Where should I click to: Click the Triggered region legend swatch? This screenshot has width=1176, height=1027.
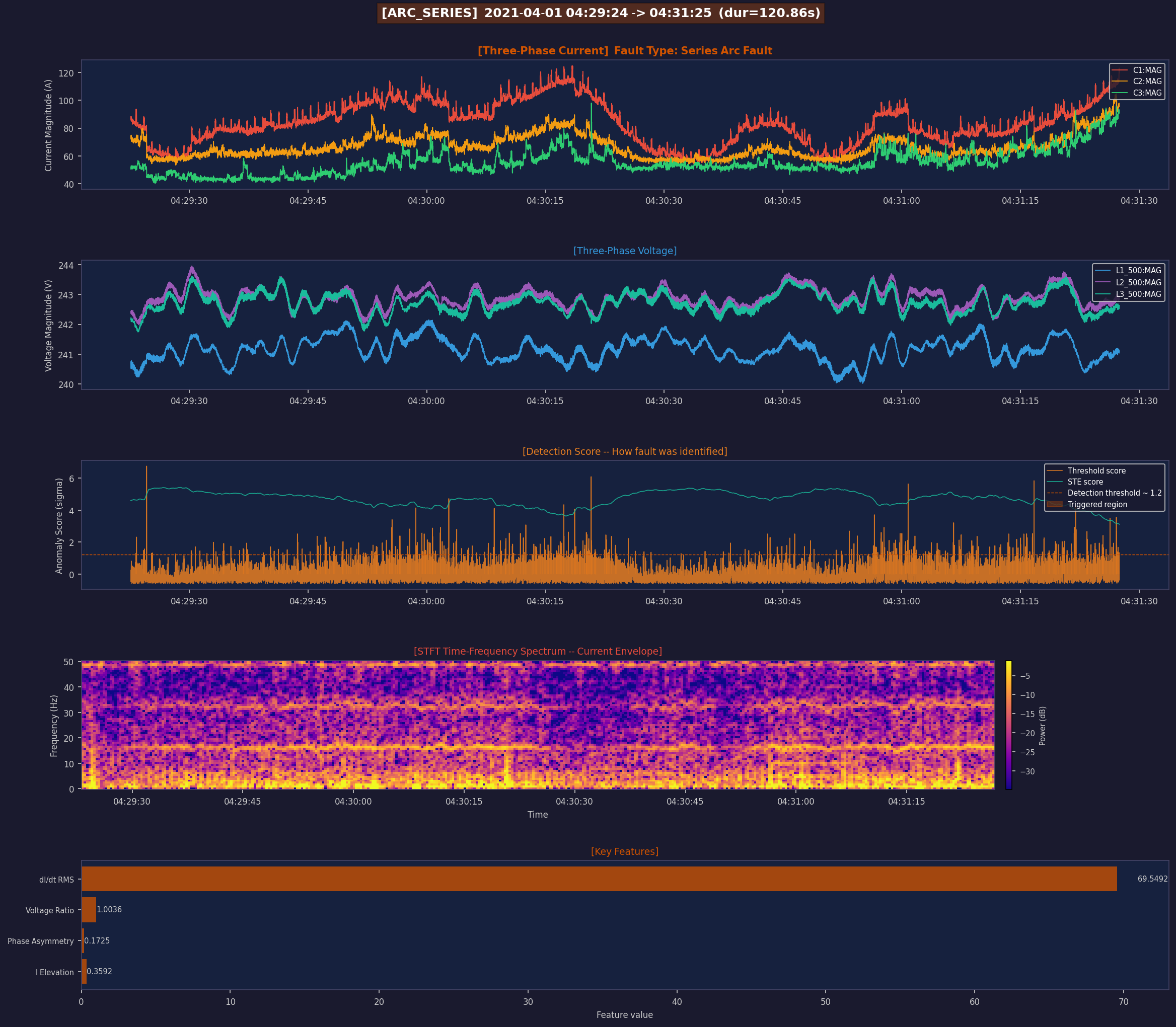tap(1055, 504)
